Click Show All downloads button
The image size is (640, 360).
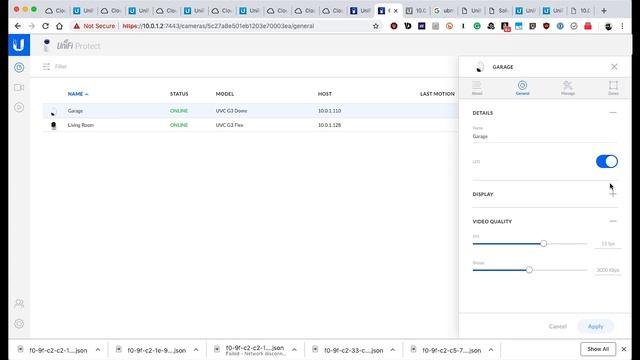point(598,349)
